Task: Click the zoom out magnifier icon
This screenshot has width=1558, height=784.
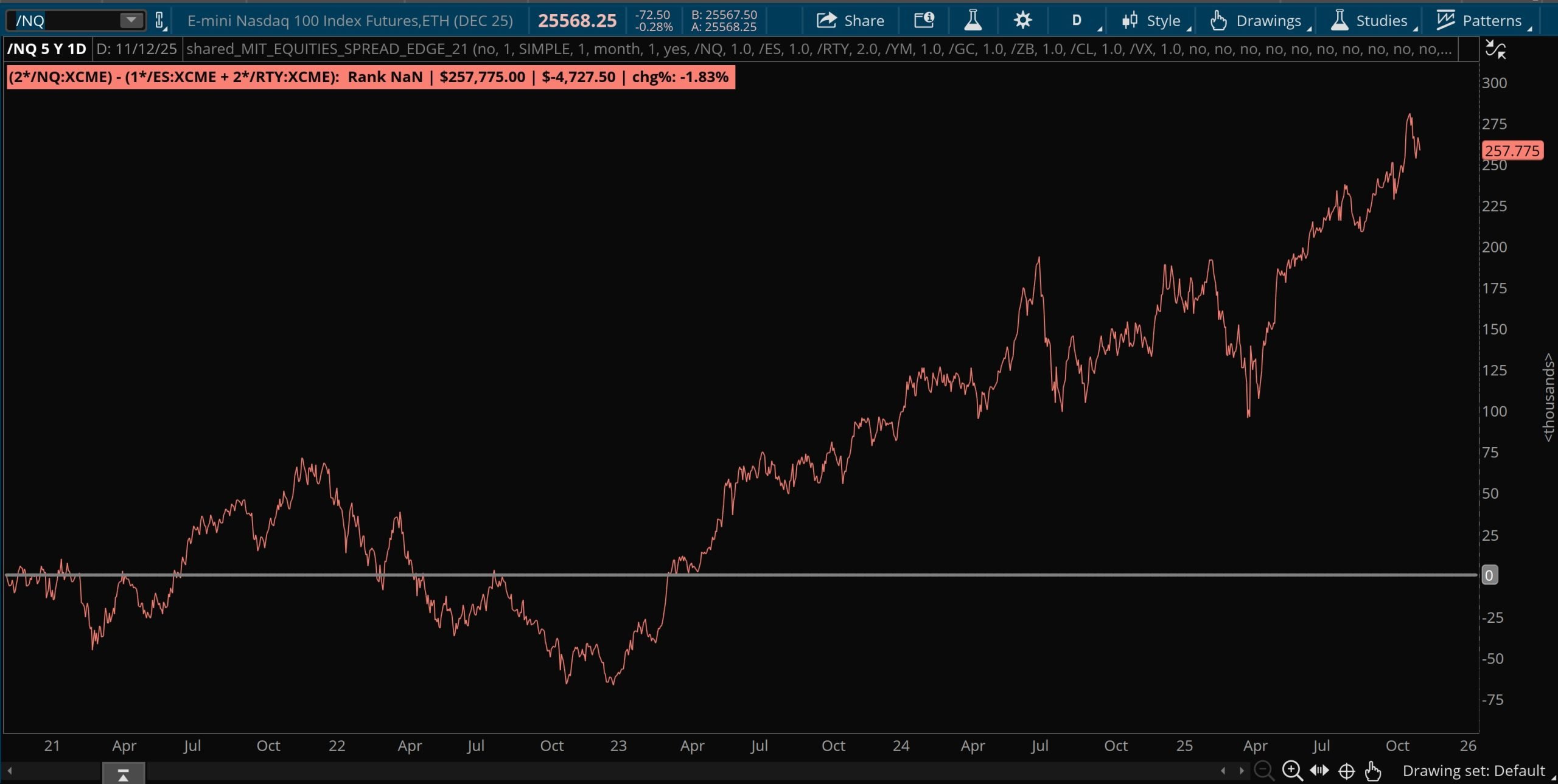Action: 1264,771
